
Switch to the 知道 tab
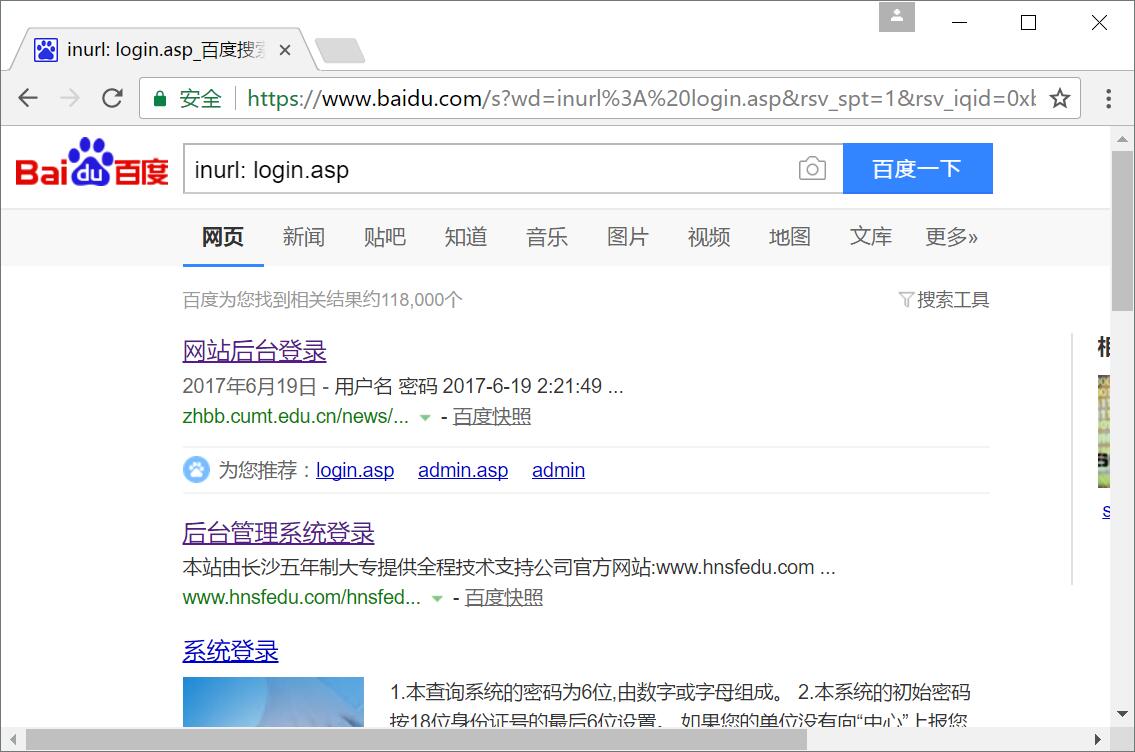(466, 237)
